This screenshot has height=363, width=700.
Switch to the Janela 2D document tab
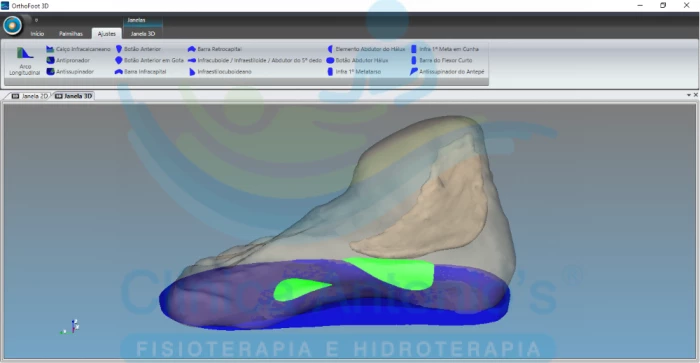pos(29,96)
